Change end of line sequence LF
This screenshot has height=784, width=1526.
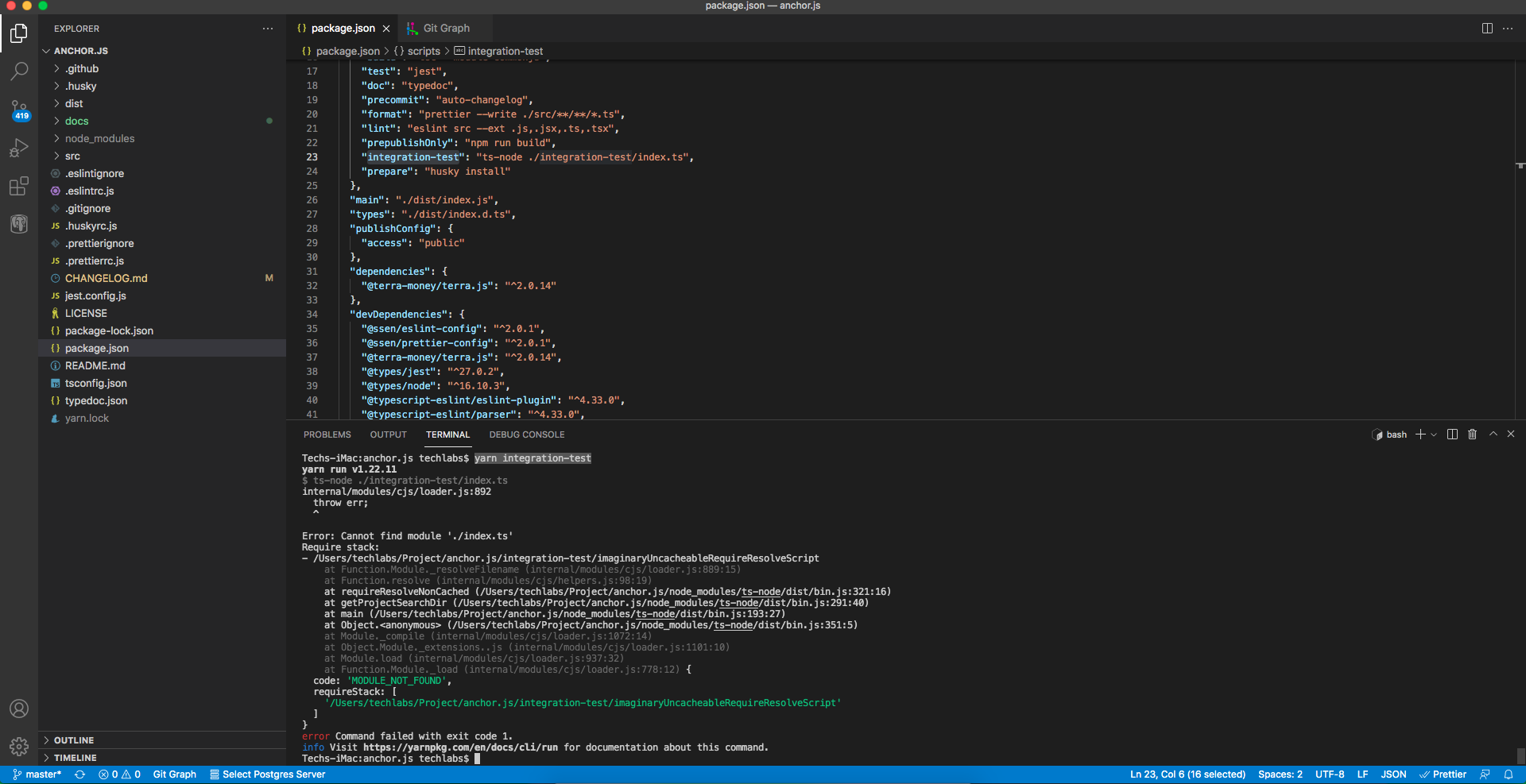[x=1362, y=774]
